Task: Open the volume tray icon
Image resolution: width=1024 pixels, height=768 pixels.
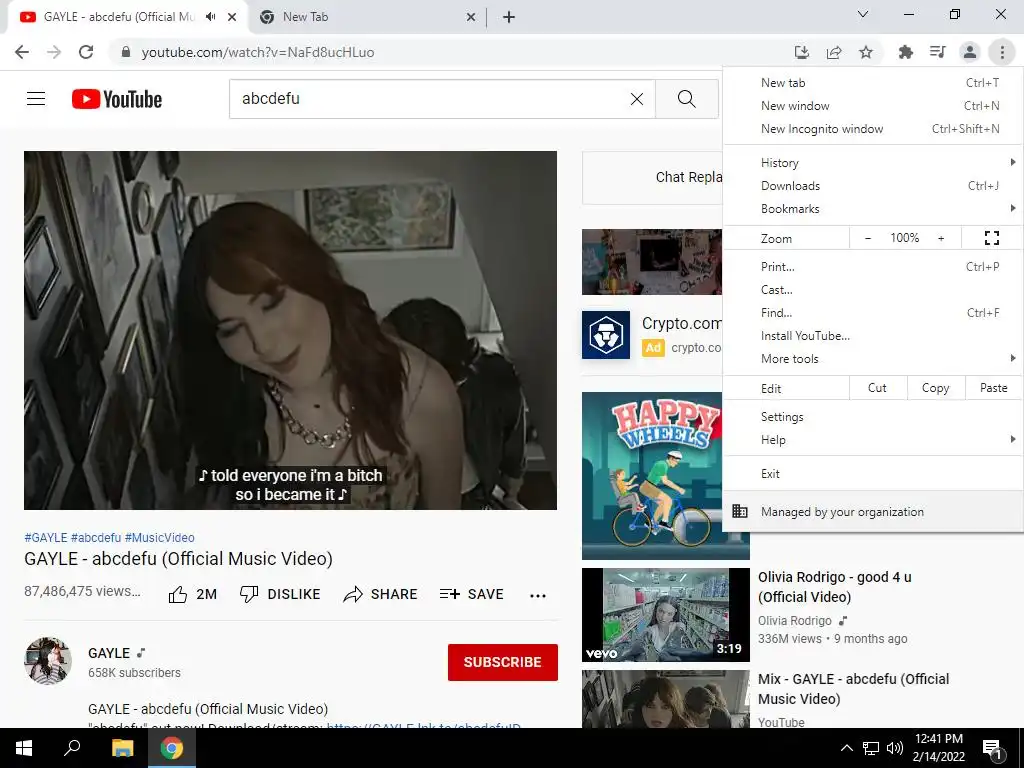Action: [895, 748]
